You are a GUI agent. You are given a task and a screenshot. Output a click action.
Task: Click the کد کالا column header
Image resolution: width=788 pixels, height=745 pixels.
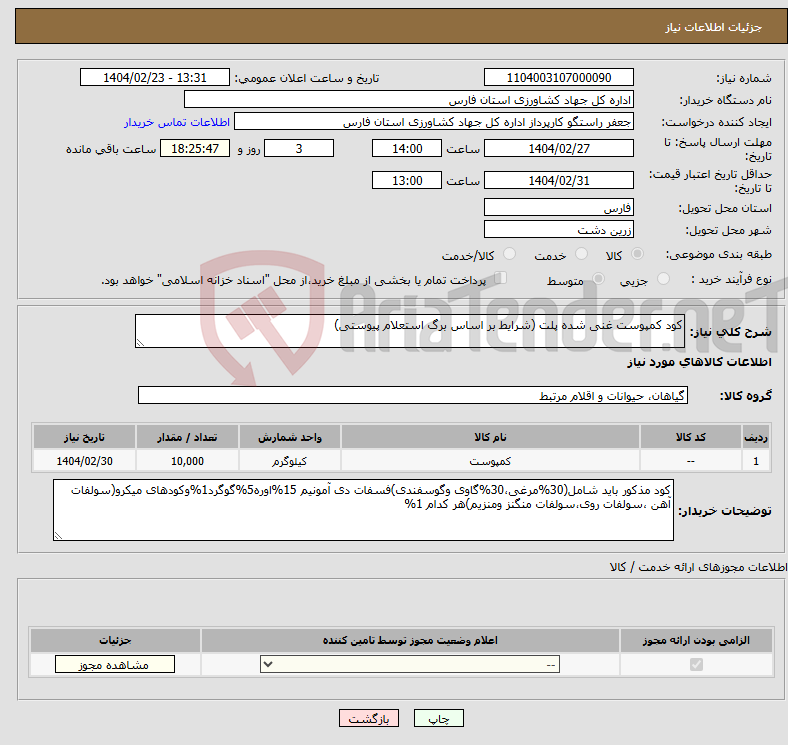[x=691, y=437]
